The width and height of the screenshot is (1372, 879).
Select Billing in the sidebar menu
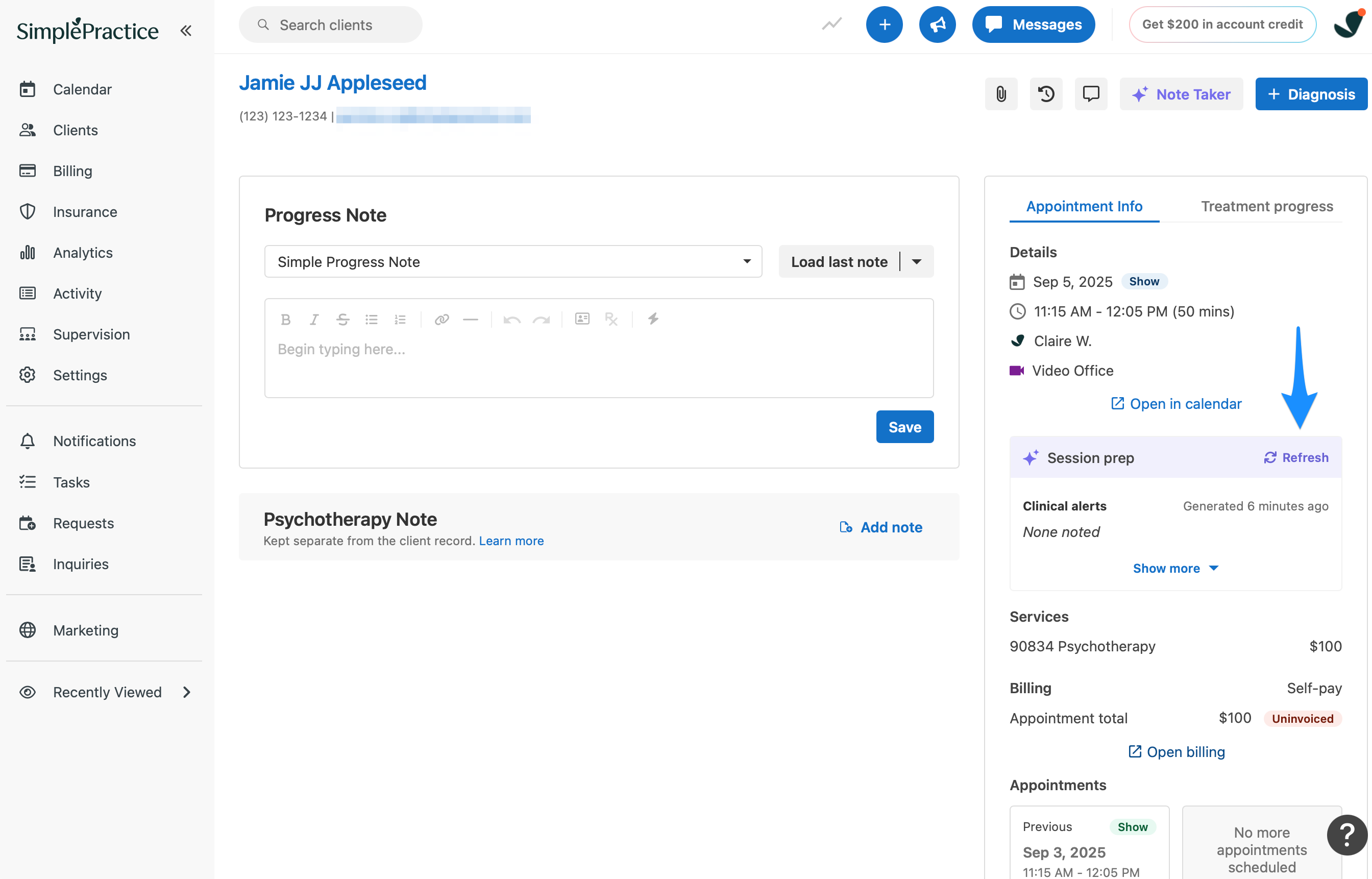pos(72,170)
